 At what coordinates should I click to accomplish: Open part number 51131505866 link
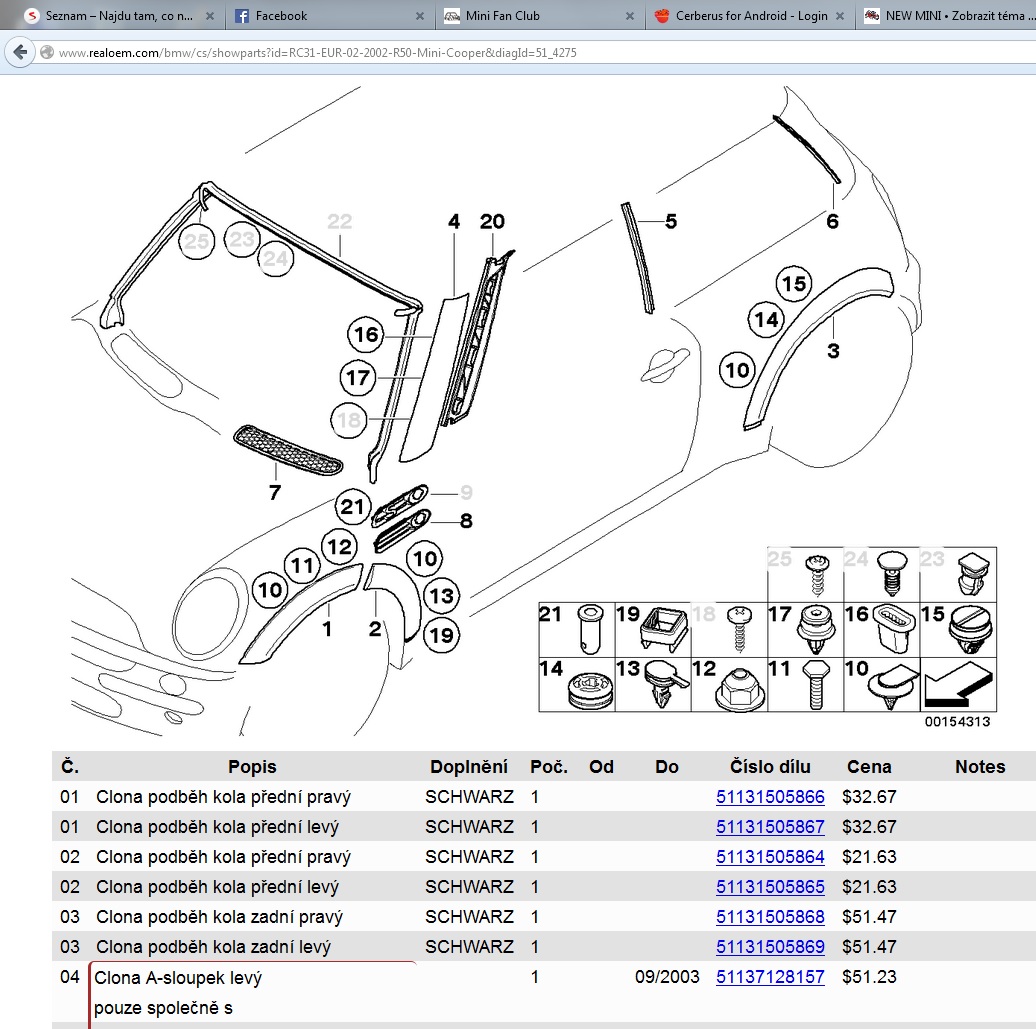tap(770, 797)
